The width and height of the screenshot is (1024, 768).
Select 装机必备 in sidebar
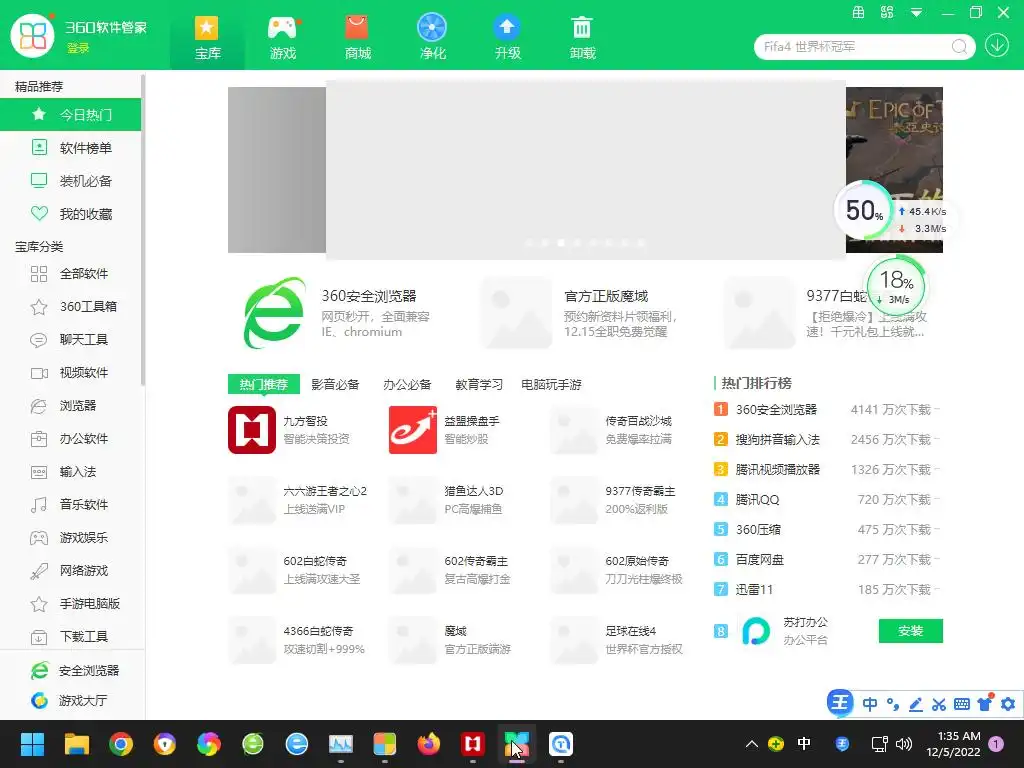pyautogui.click(x=71, y=181)
